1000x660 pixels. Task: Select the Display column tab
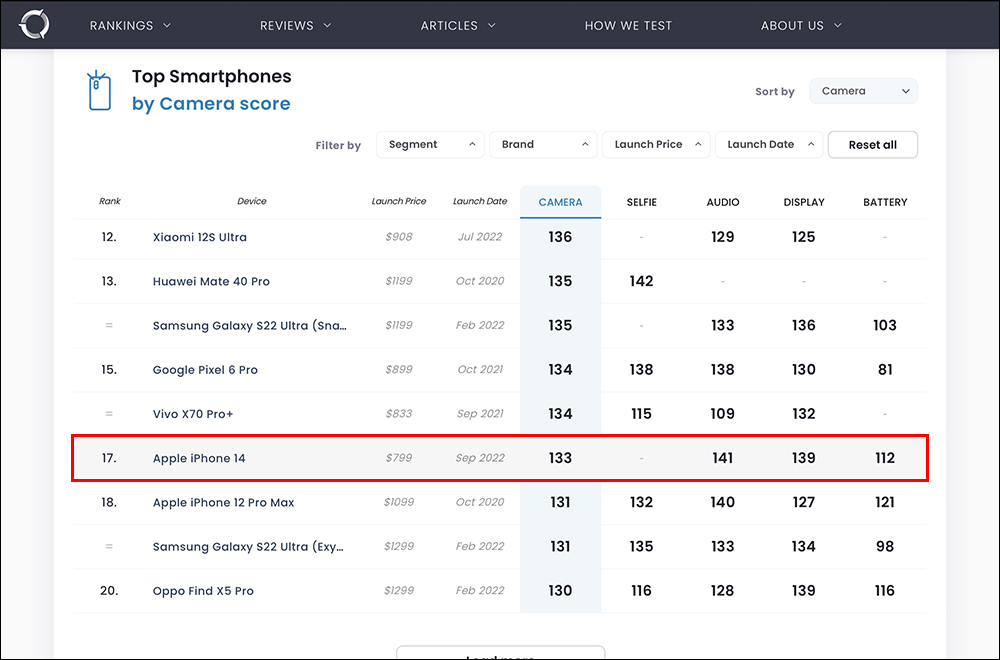pyautogui.click(x=804, y=202)
